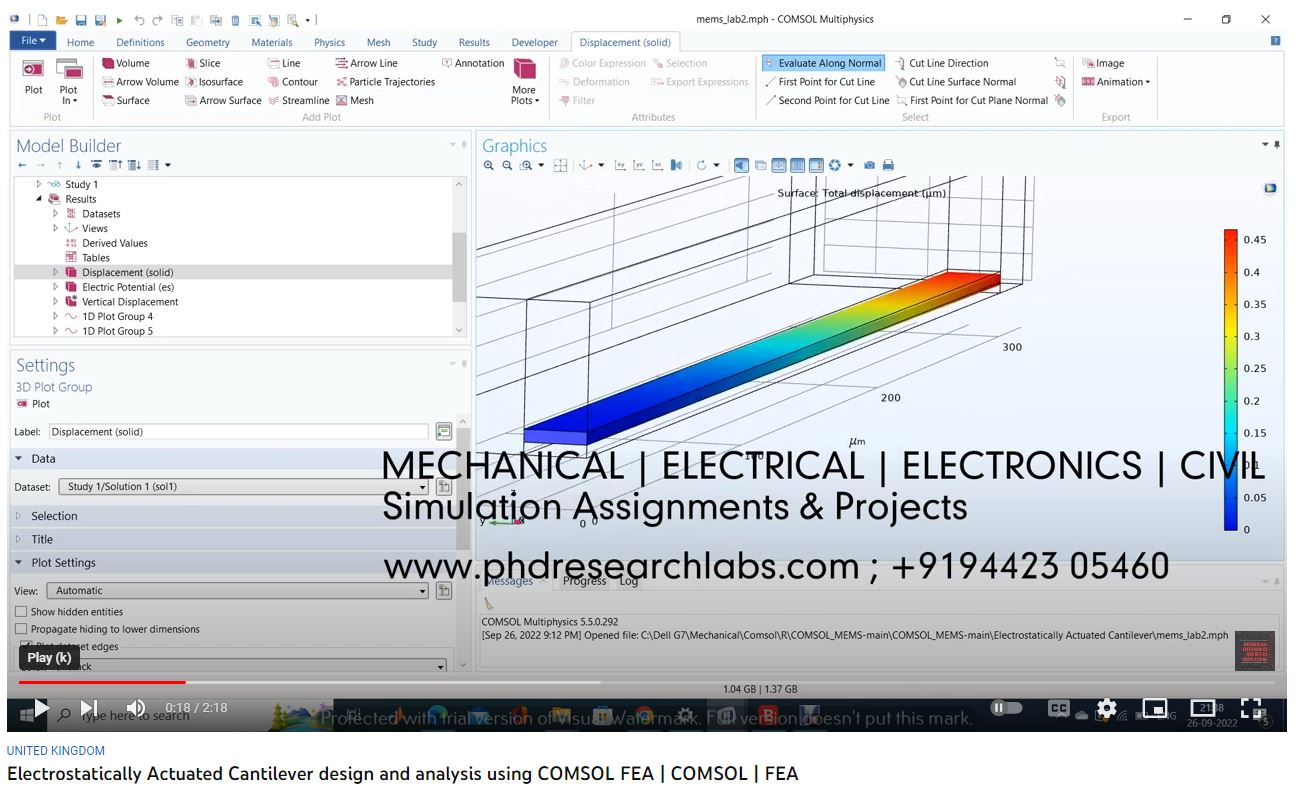Add an Arrow Volume plot
The height and width of the screenshot is (790, 1296).
[140, 82]
